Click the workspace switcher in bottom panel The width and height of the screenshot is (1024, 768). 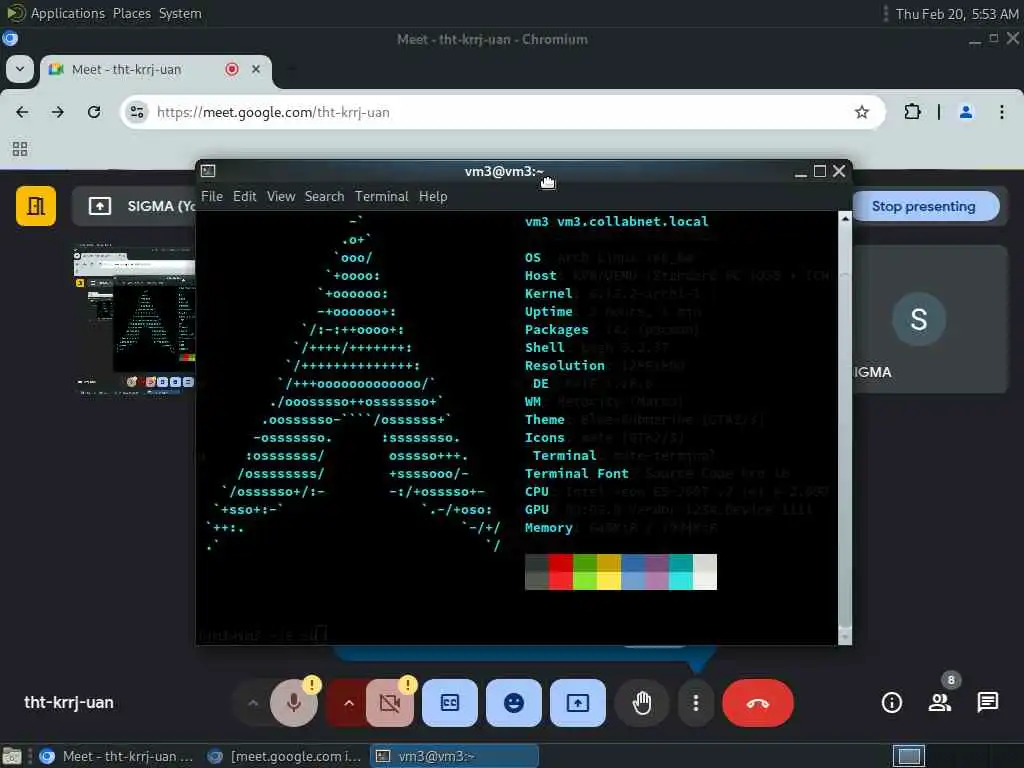908,756
